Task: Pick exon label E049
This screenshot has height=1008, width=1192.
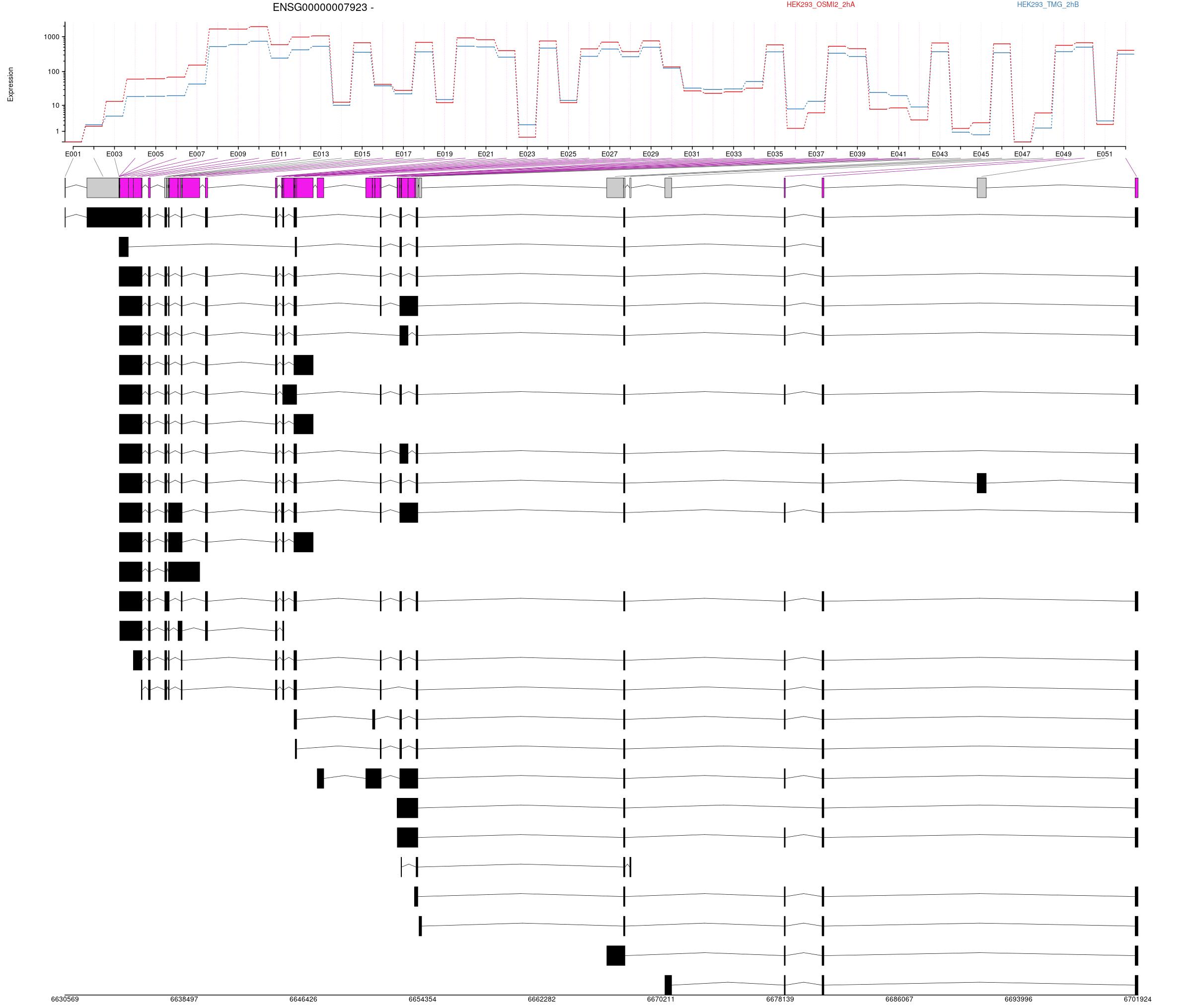Action: (1063, 154)
